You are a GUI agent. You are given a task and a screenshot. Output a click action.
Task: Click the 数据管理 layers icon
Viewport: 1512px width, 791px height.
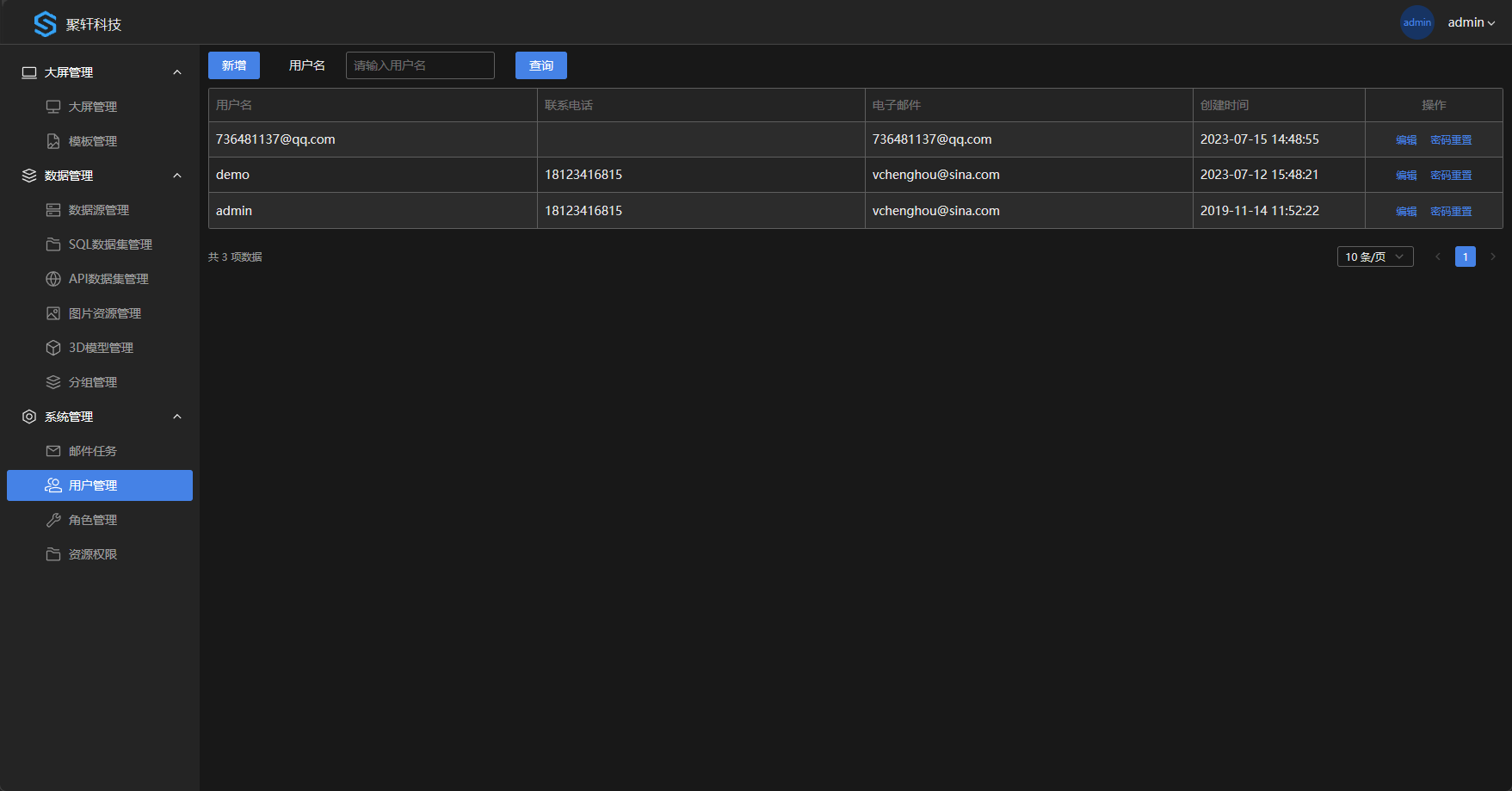pyautogui.click(x=29, y=176)
